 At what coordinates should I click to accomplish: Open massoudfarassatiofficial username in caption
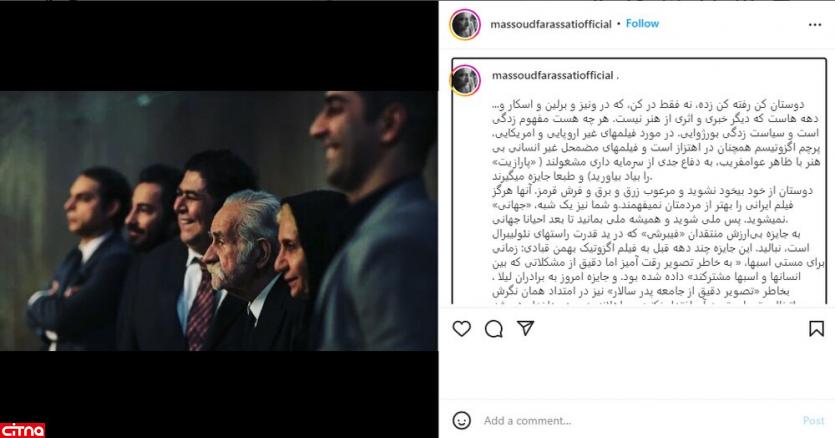553,76
